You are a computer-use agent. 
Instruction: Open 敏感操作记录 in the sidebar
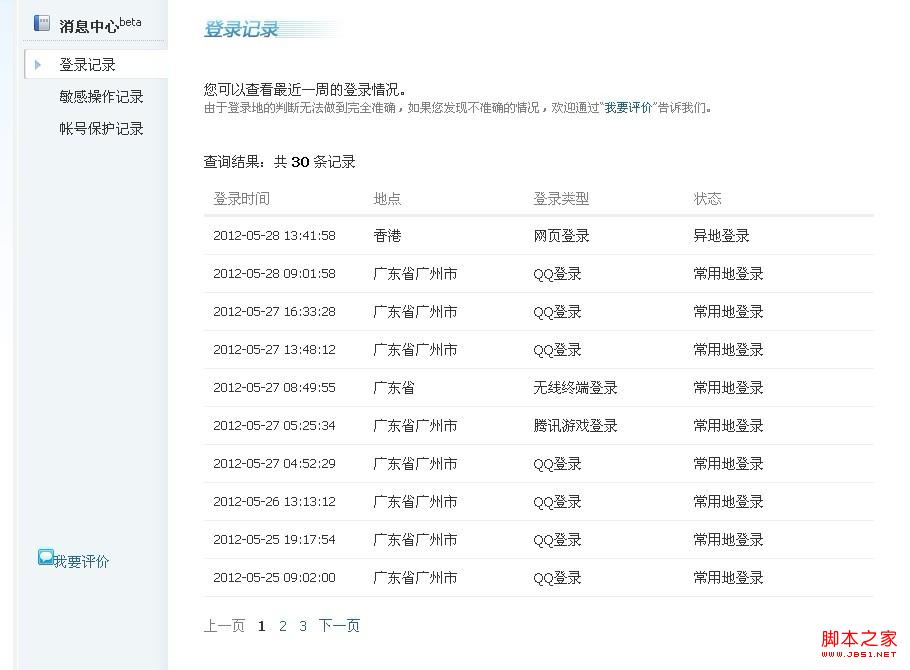102,96
